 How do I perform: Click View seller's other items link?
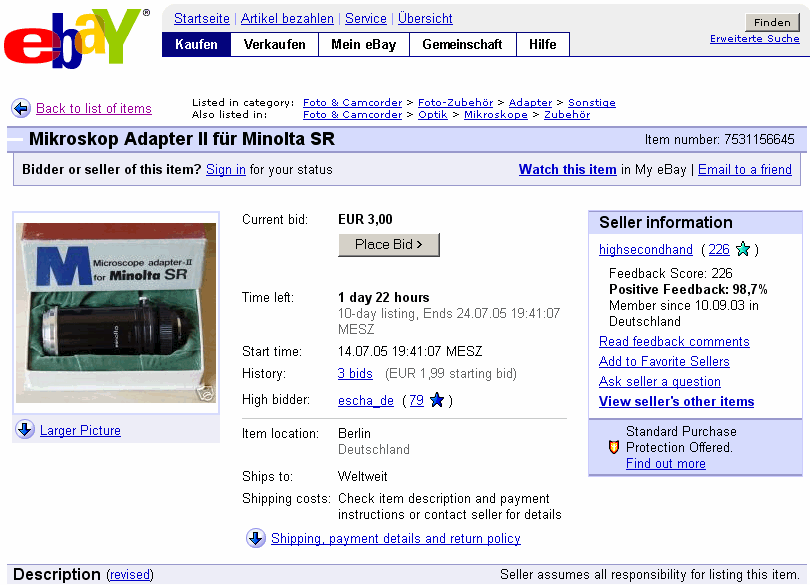click(677, 402)
